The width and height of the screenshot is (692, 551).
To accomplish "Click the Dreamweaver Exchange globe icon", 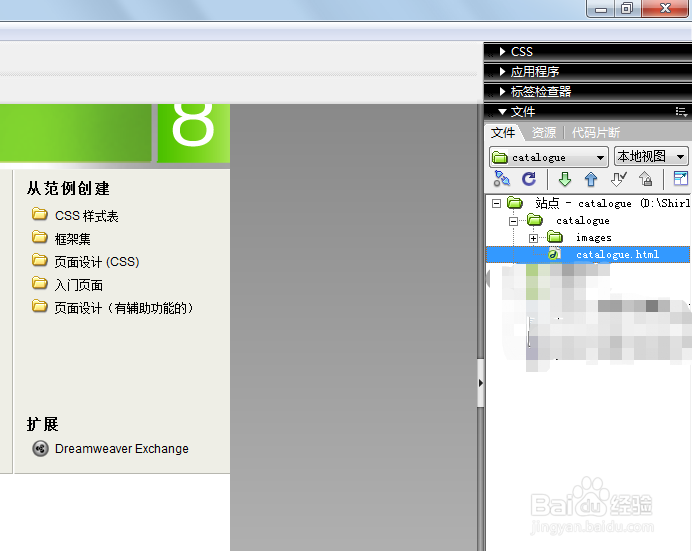I will pos(40,449).
